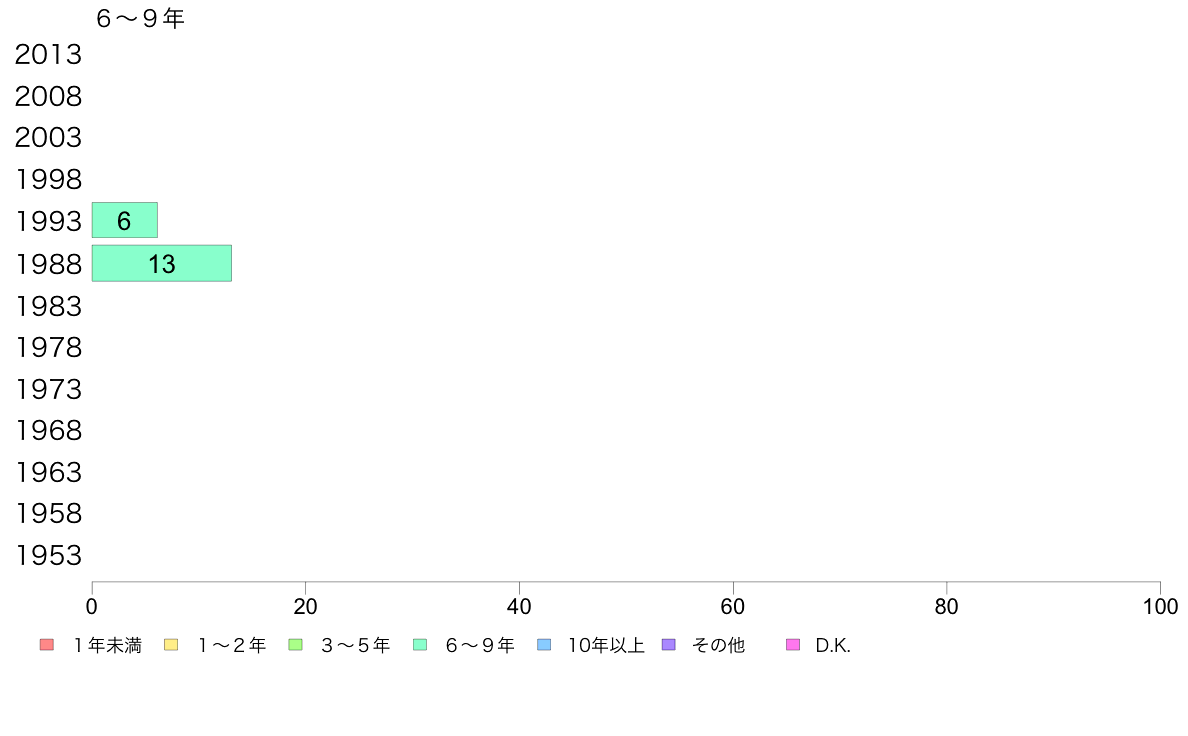Click the 1983 year label

point(48,306)
